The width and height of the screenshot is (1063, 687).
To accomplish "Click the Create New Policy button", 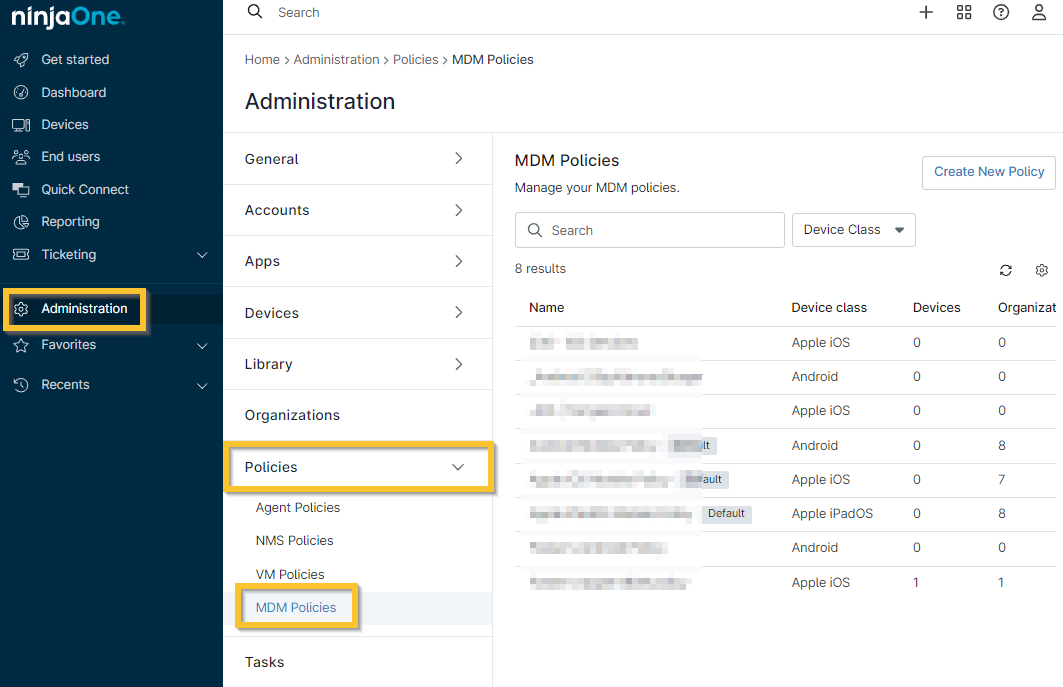I will (x=988, y=172).
